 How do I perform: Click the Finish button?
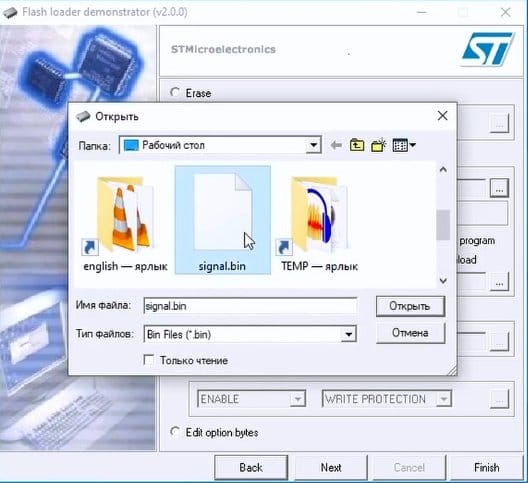click(487, 468)
